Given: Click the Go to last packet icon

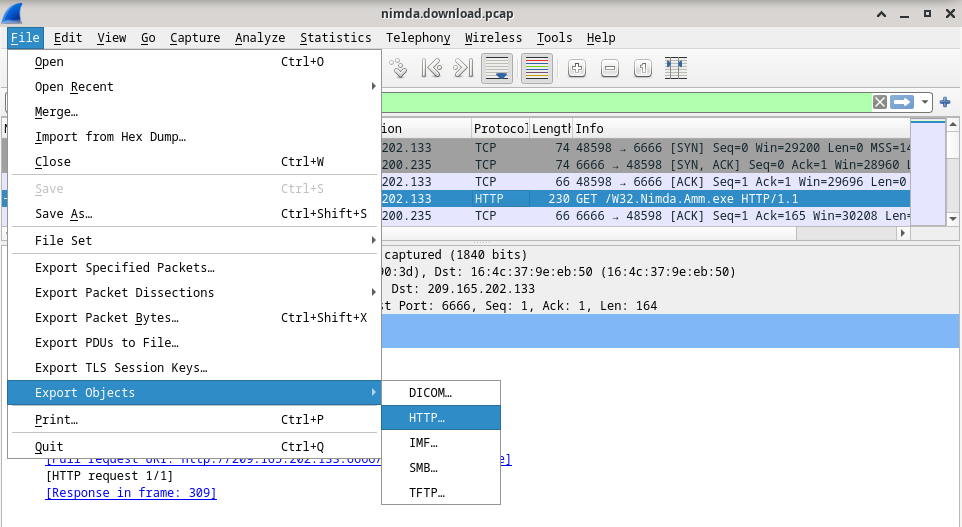Looking at the screenshot, I should click(x=463, y=68).
